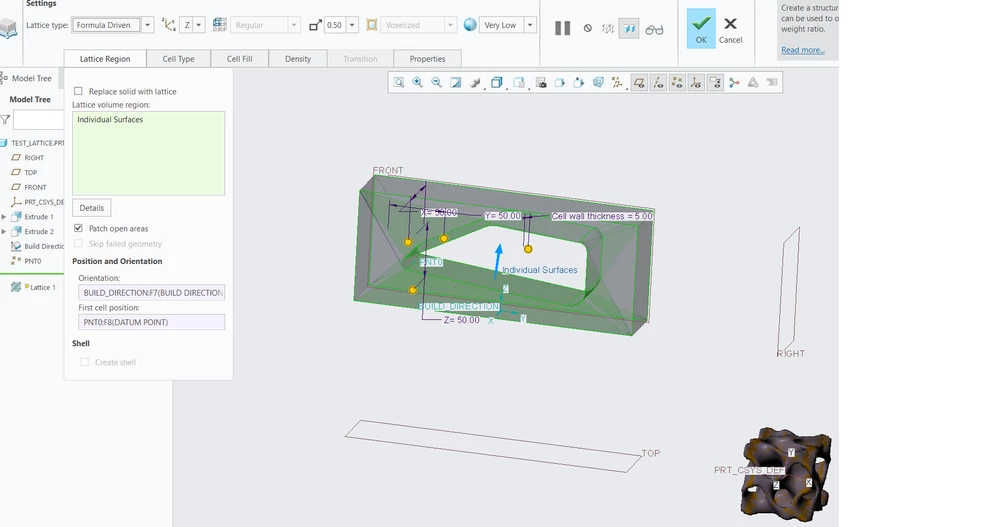The width and height of the screenshot is (998, 527).
Task: Uncheck Patch open areas
Action: click(78, 228)
